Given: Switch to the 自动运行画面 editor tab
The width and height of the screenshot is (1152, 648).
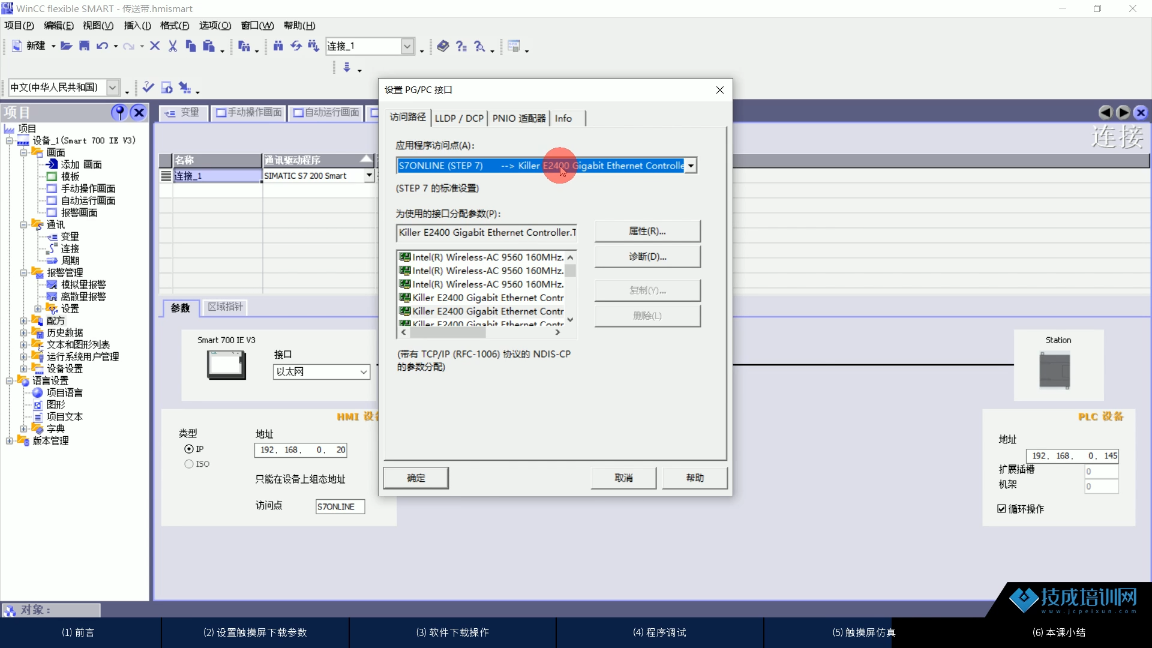Looking at the screenshot, I should [326, 112].
